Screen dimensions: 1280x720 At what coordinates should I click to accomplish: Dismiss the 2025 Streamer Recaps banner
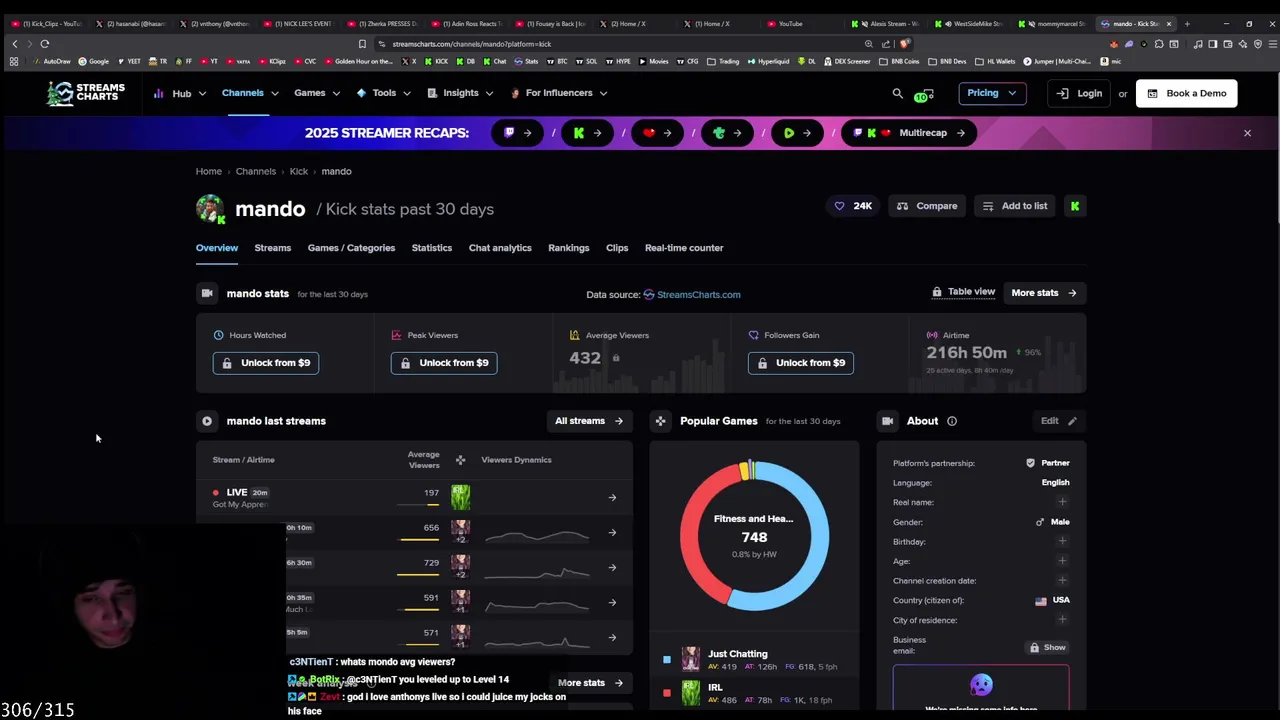coord(1247,133)
